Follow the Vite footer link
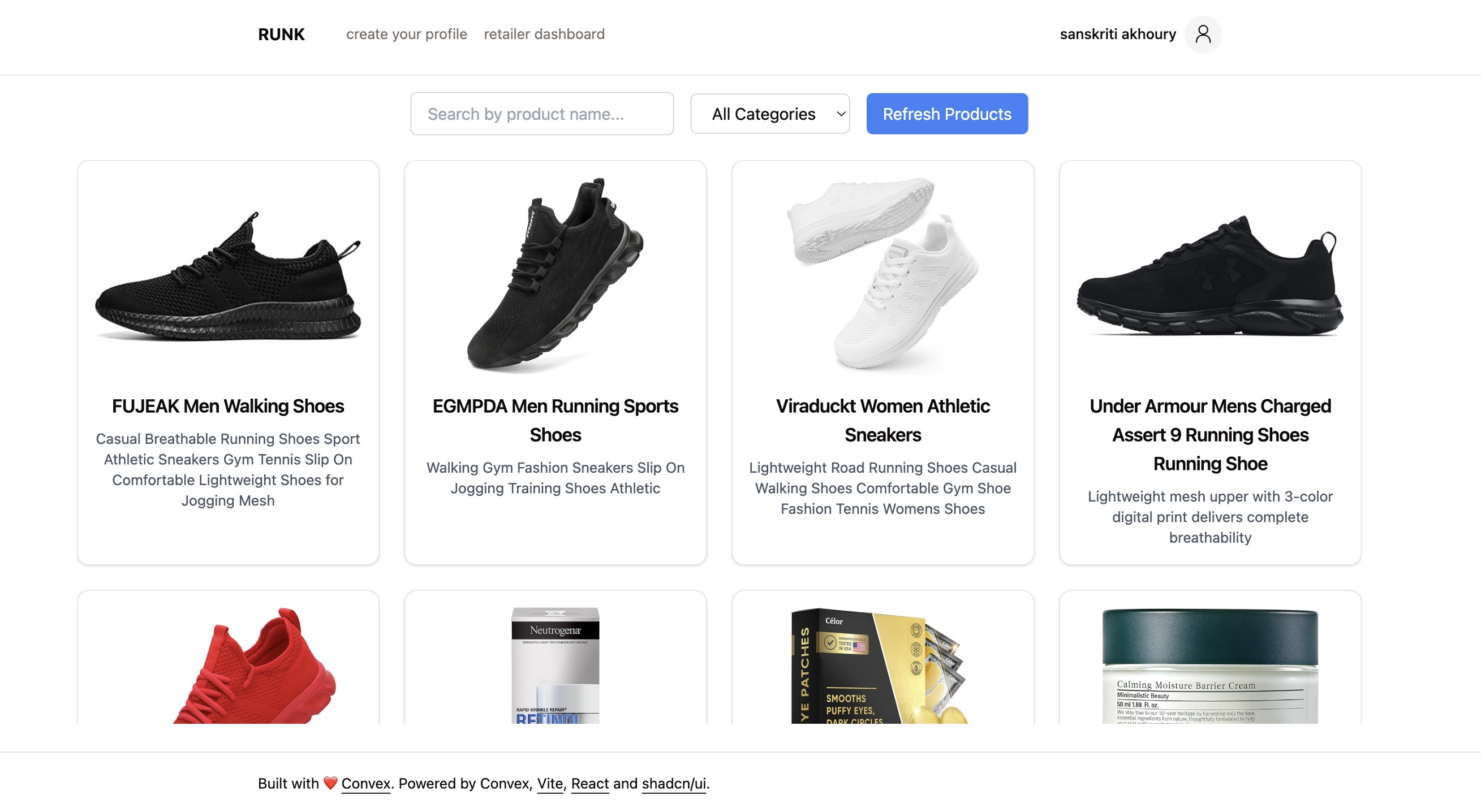 [550, 783]
